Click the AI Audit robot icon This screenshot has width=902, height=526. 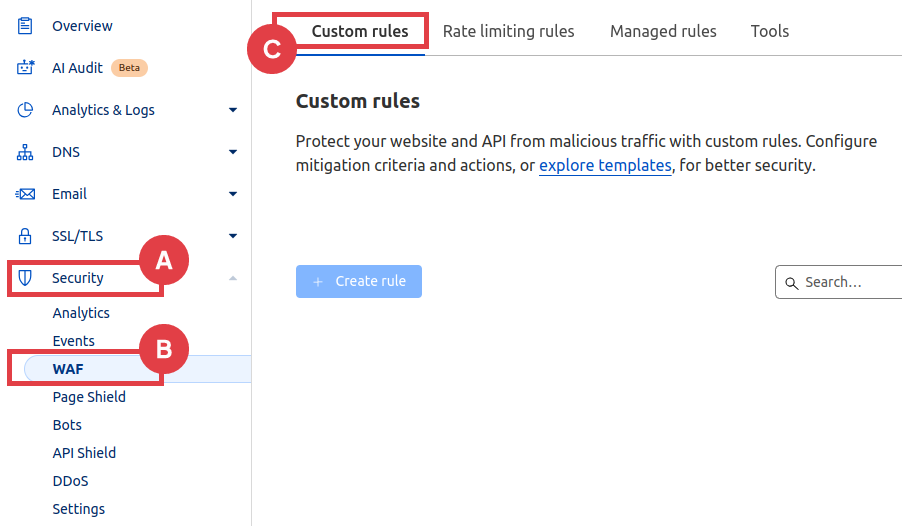26,68
